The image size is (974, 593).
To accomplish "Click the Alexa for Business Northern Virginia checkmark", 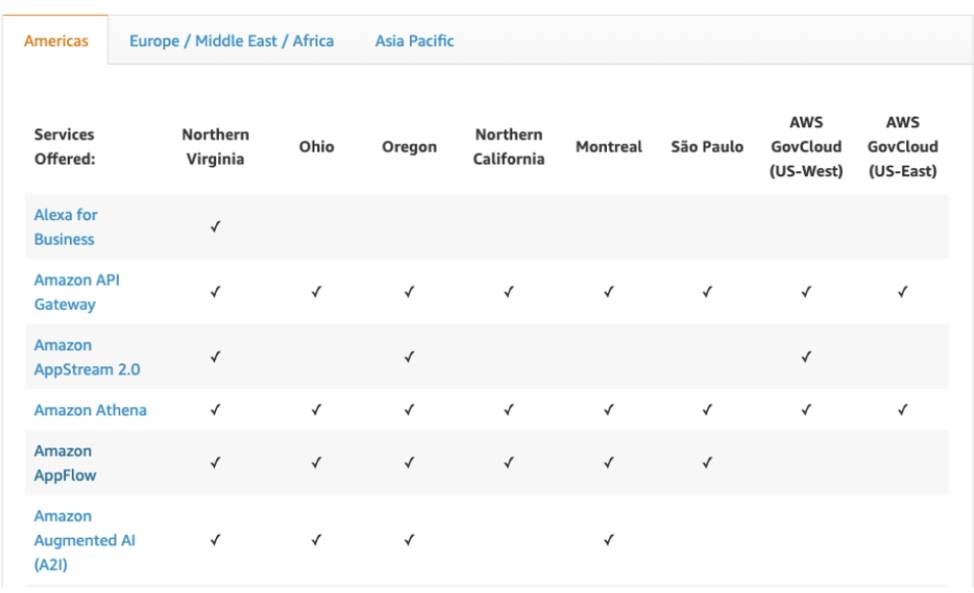I will click(215, 227).
